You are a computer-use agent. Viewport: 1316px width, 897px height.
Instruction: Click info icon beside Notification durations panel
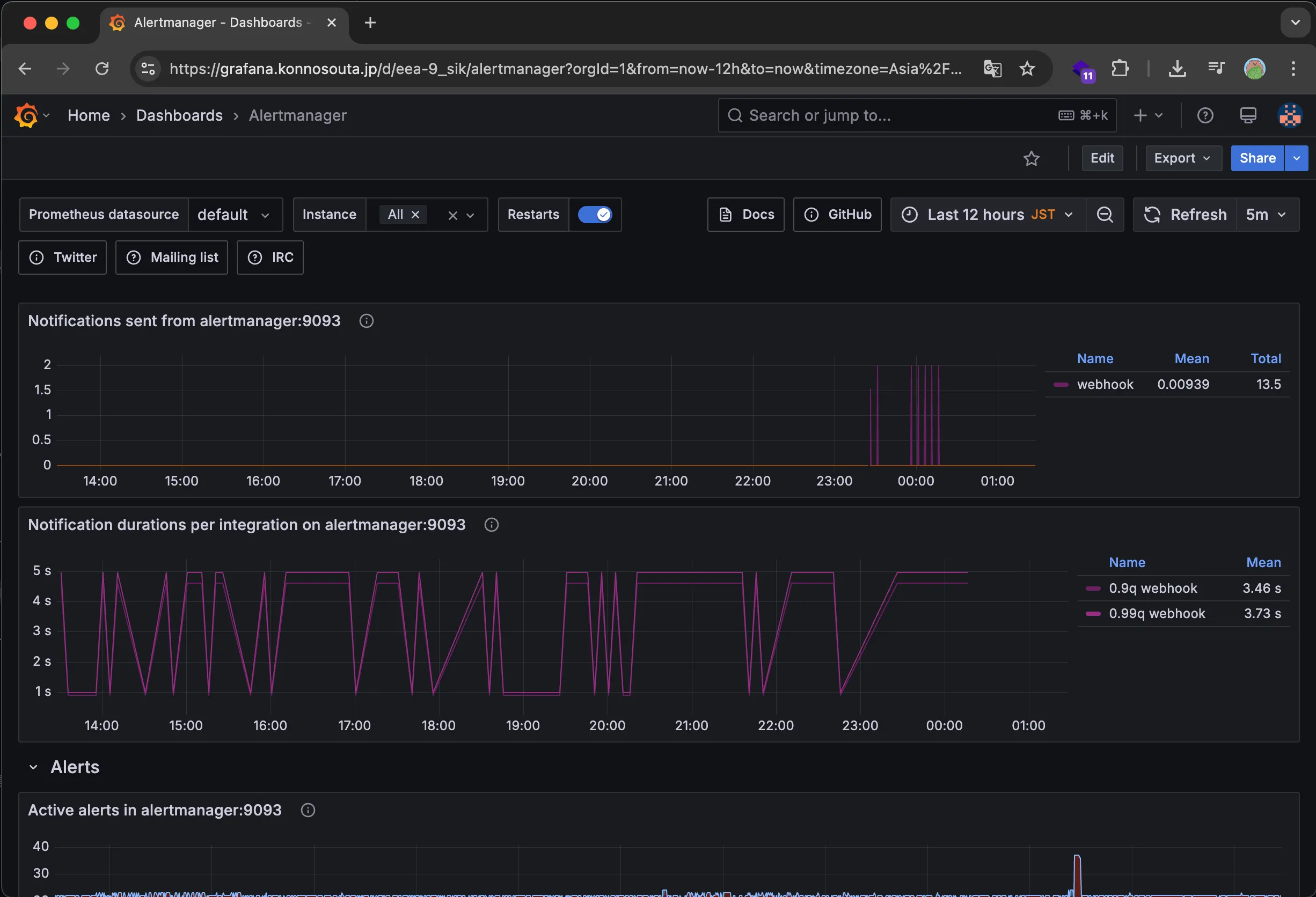[492, 525]
